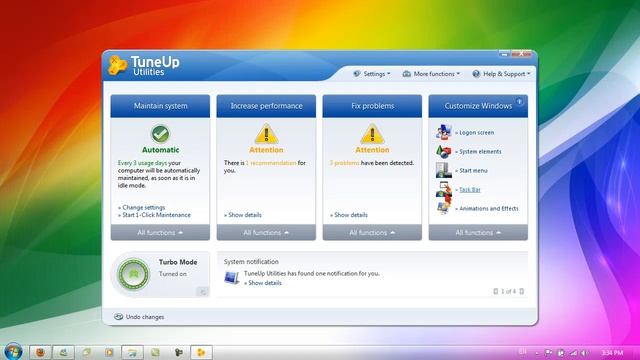Select the Customize Windows header
The image size is (640, 360).
click(x=478, y=106)
